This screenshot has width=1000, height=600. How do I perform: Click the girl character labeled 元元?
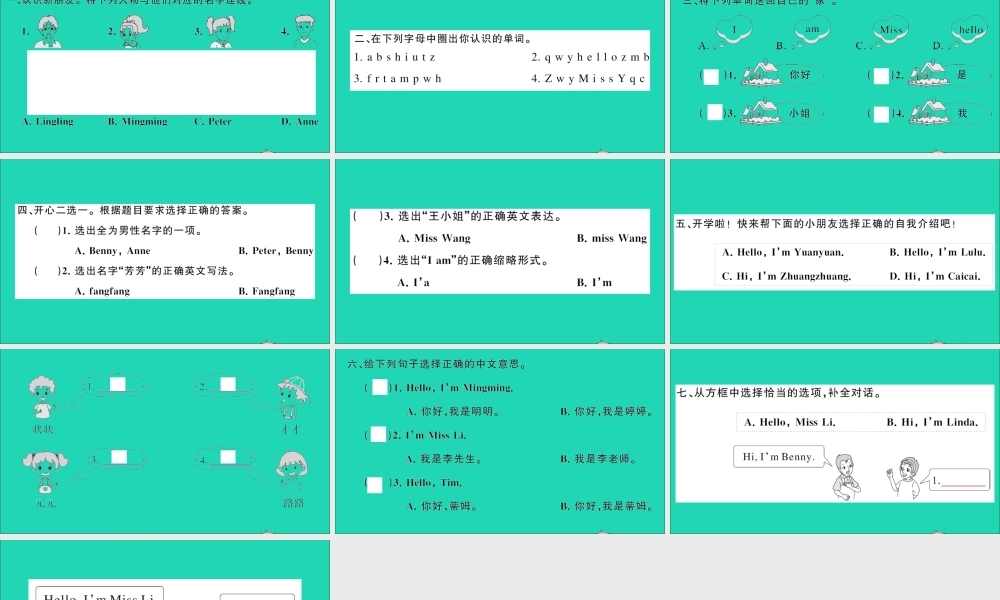pos(45,472)
